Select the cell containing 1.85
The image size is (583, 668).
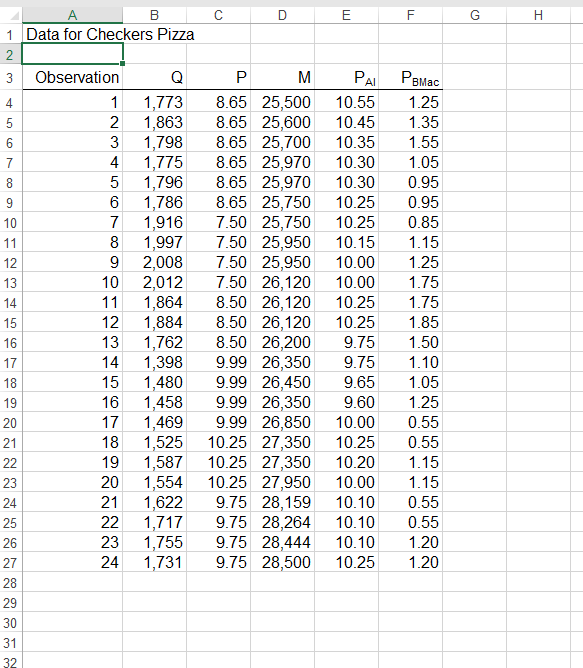410,322
